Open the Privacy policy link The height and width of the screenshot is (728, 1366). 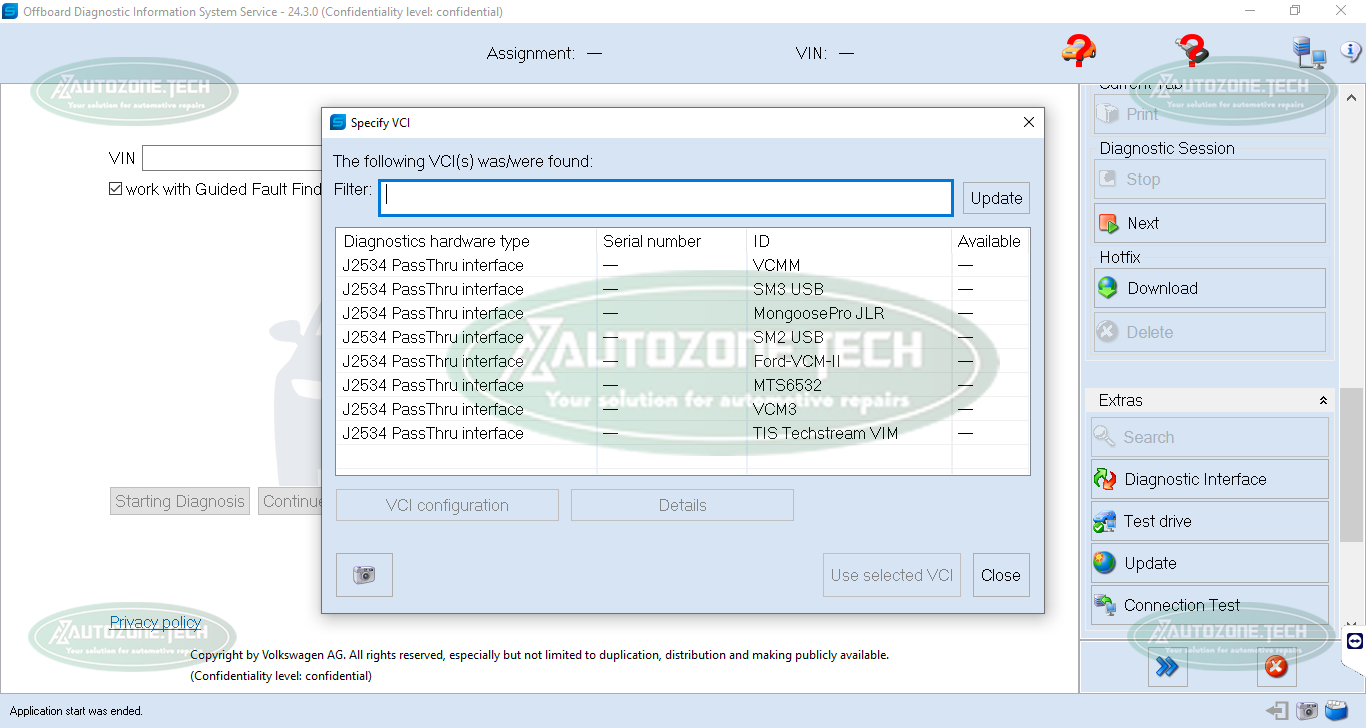[155, 622]
